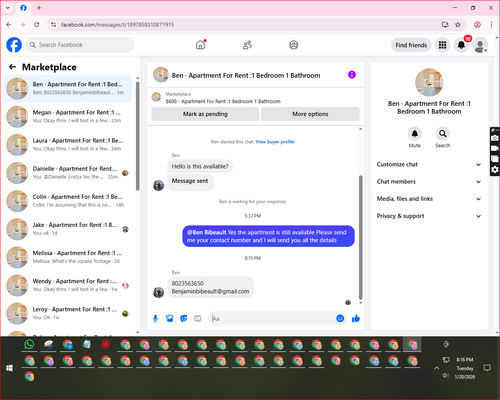
Task: Open Chrome tab search dropdown arrow
Action: click(8, 8)
